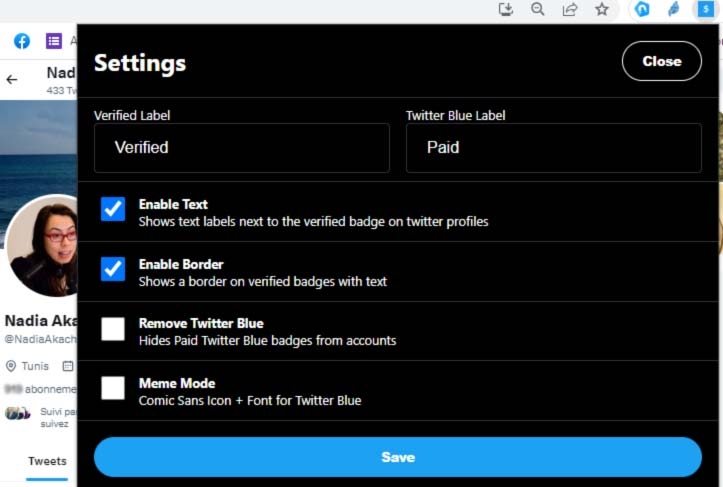
Task: Open the Facebook bookmark icon
Action: [x=22, y=41]
